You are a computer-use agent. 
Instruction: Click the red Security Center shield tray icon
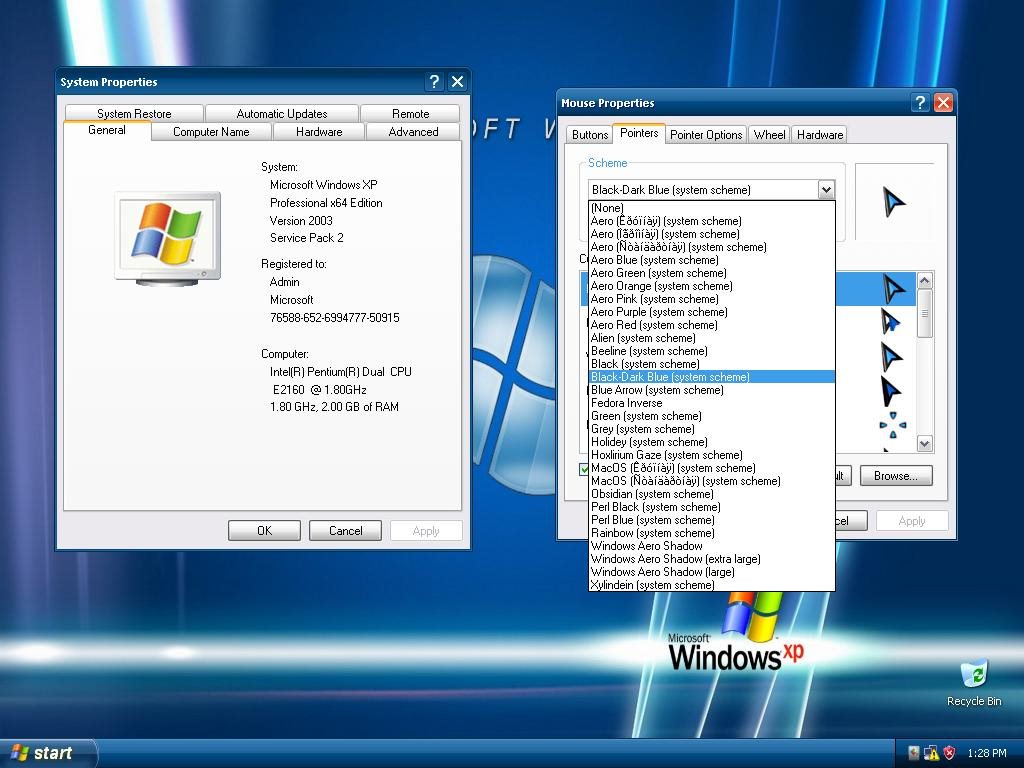click(949, 753)
